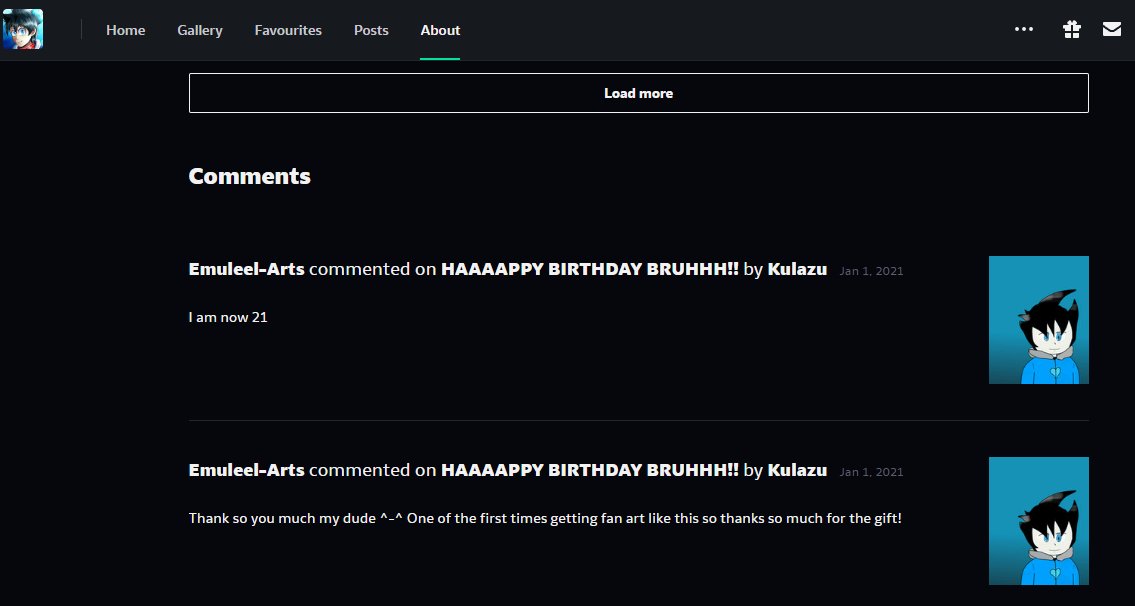Viewport: 1135px width, 606px height.
Task: Open Emuleel-Arts link in "I am now 21" comment
Action: [x=246, y=269]
